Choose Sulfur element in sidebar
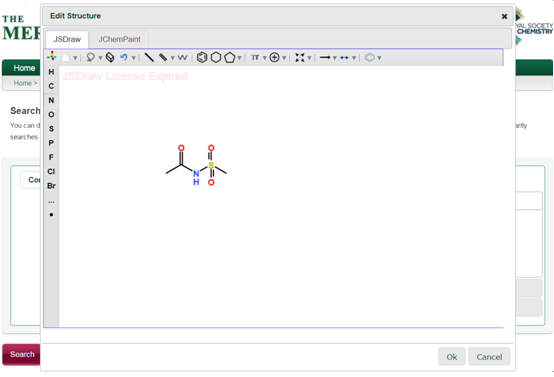This screenshot has width=554, height=377. [x=51, y=129]
